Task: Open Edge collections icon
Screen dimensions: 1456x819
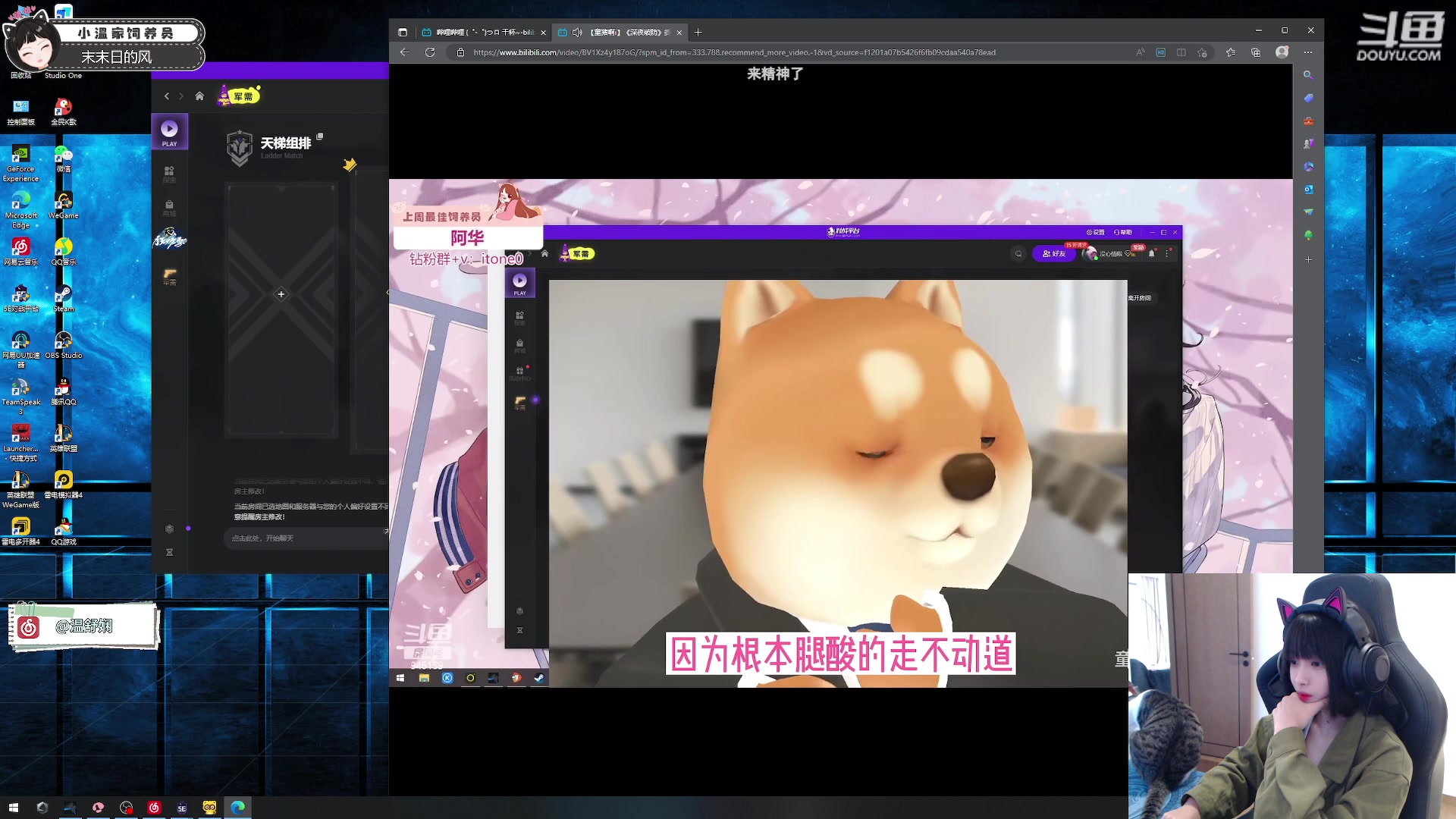Action: click(1256, 52)
